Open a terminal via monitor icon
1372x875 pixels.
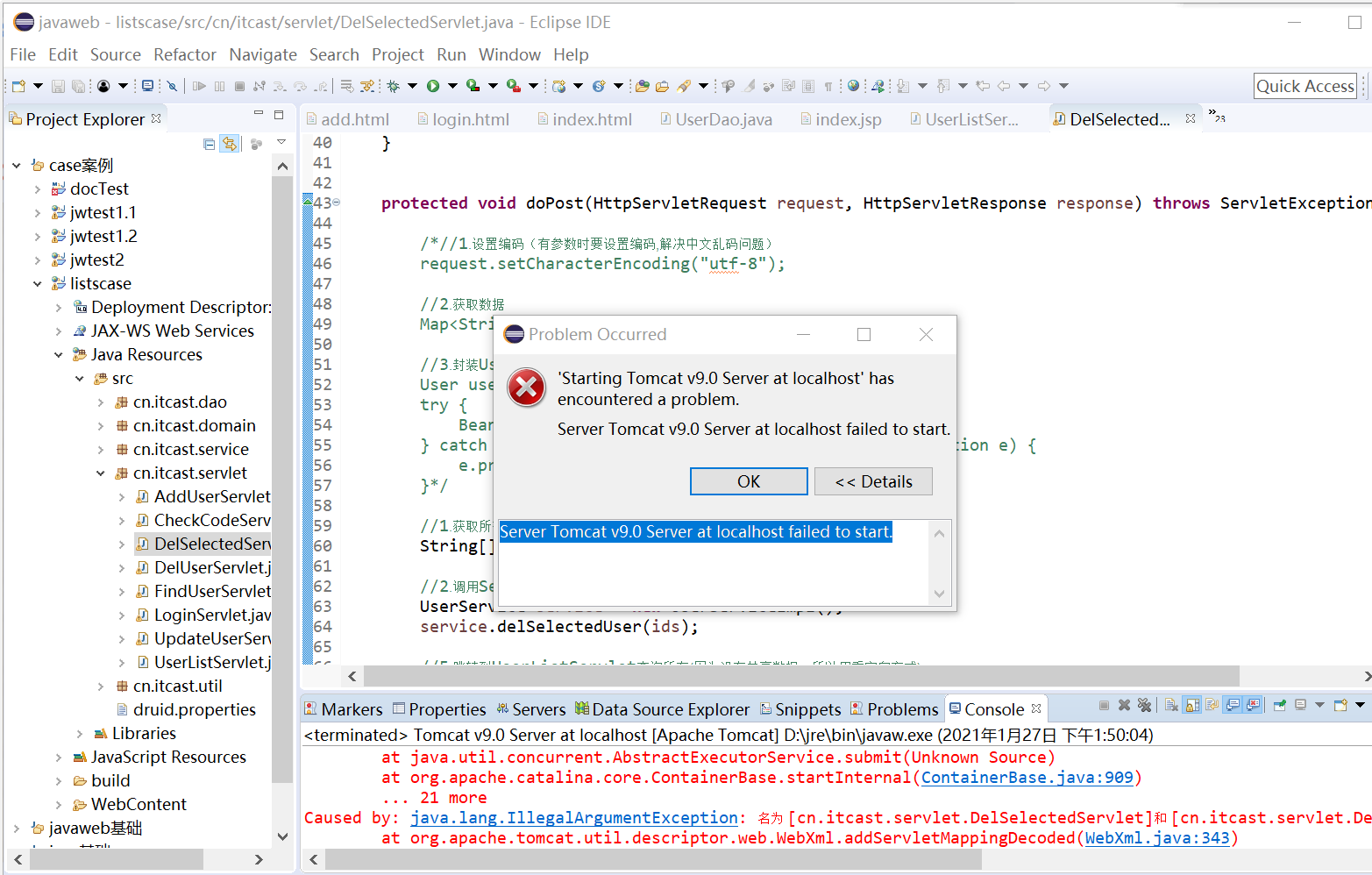[147, 86]
